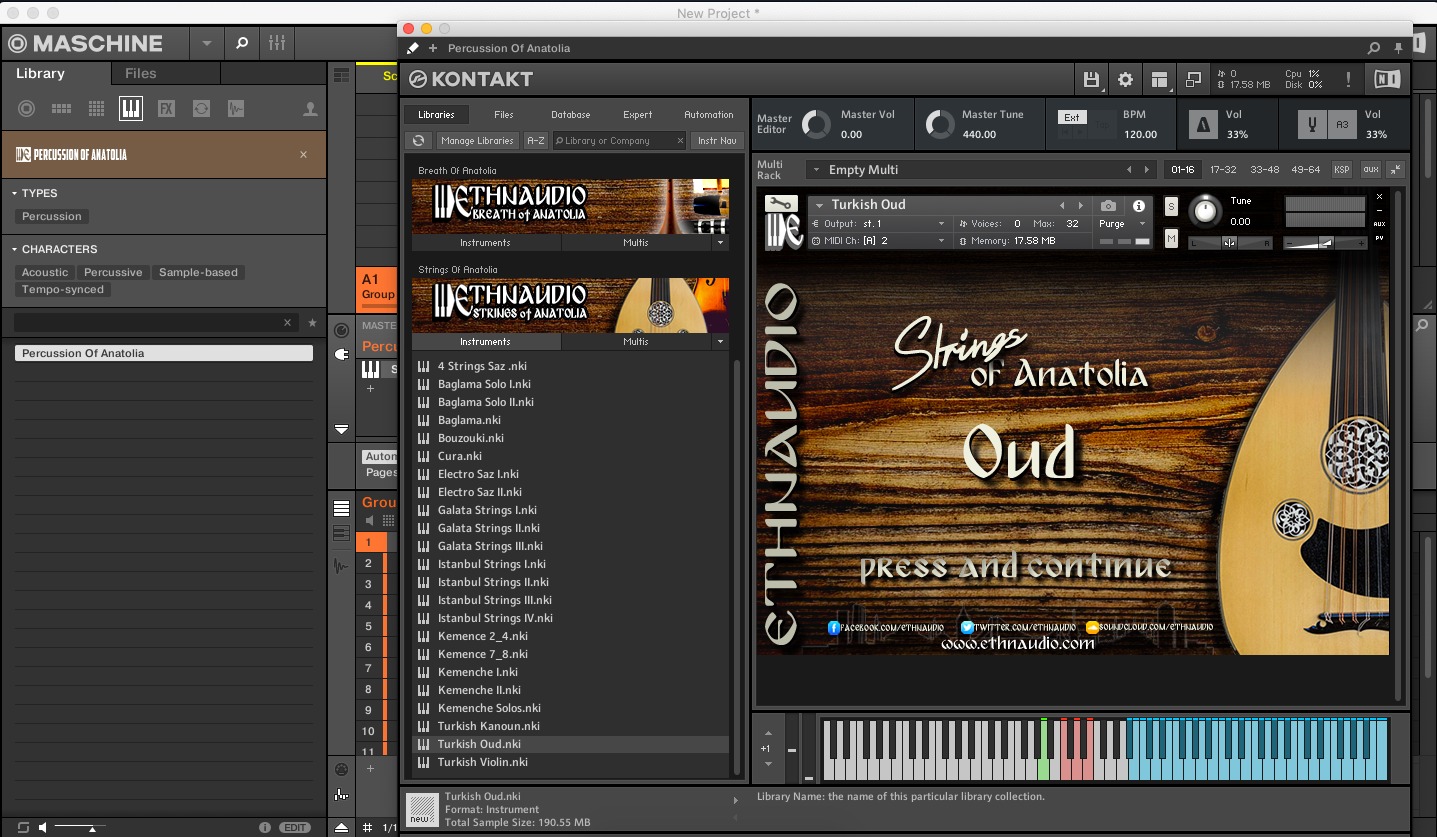This screenshot has height=837, width=1437.
Task: Select the FX browser icon in Maschine
Action: coord(166,109)
